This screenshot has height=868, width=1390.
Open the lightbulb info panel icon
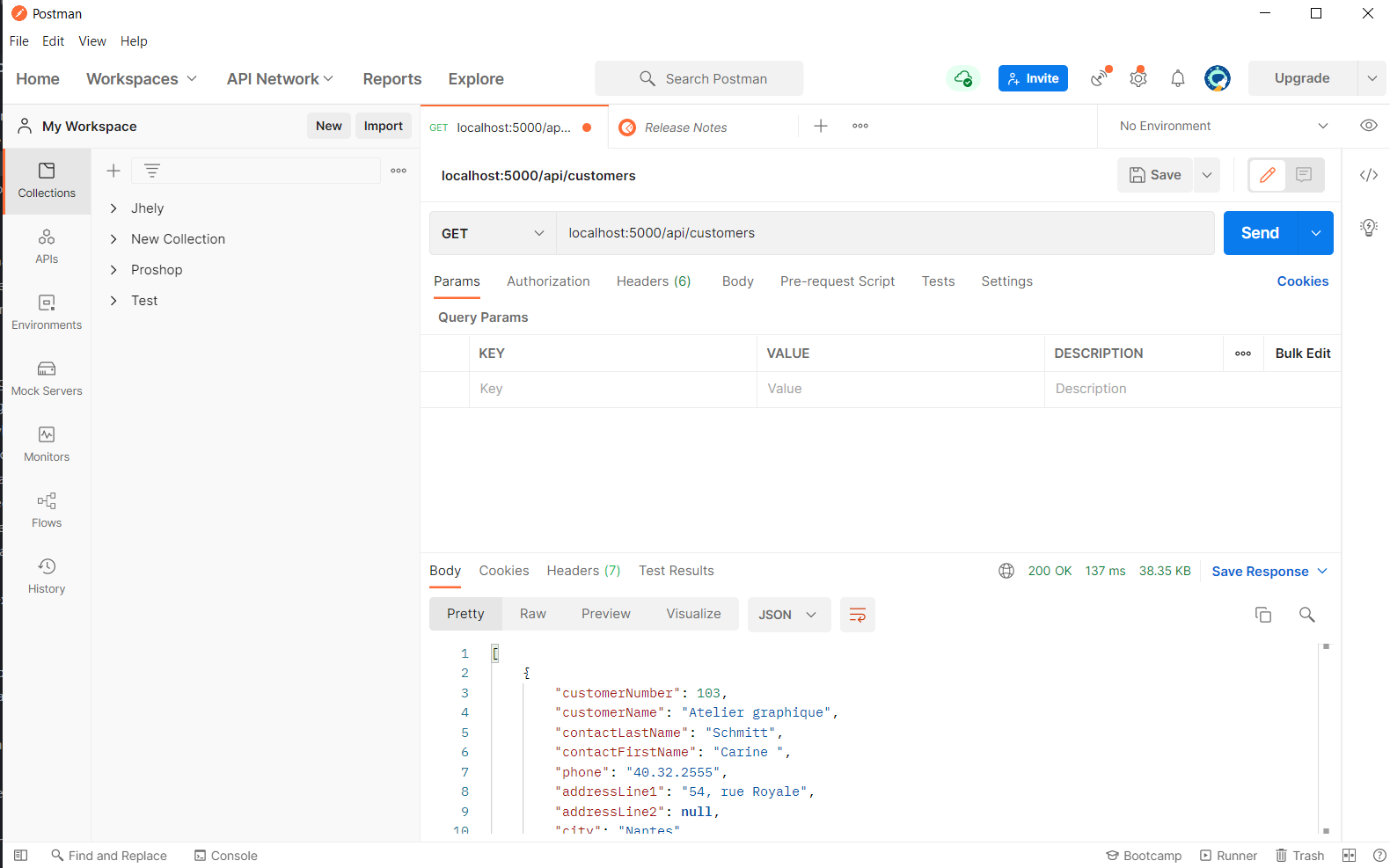click(1368, 228)
